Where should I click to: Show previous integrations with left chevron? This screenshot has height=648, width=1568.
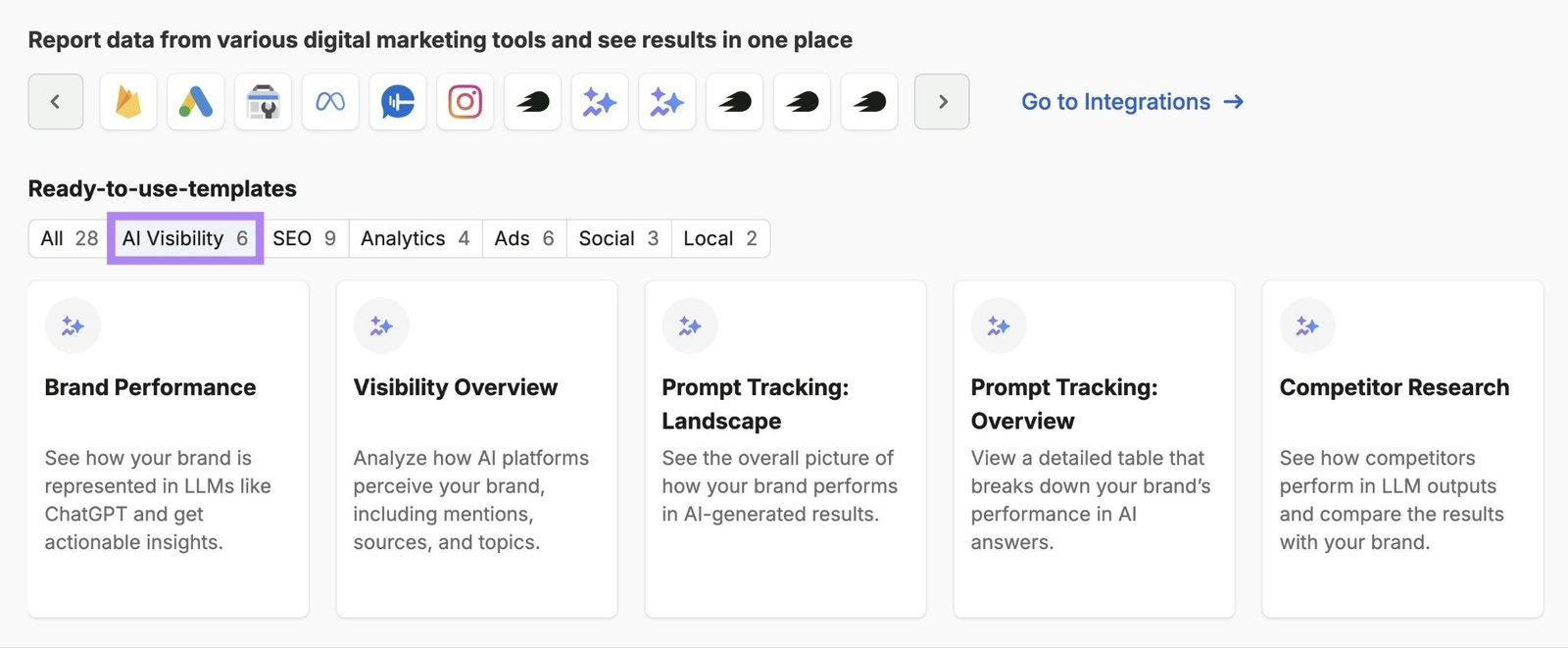tap(56, 102)
